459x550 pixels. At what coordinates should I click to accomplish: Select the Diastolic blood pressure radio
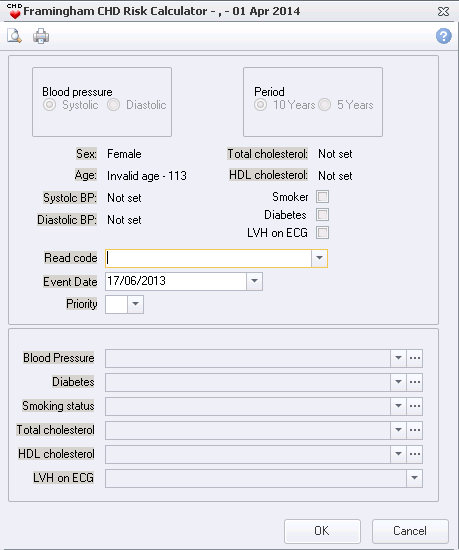click(x=114, y=105)
